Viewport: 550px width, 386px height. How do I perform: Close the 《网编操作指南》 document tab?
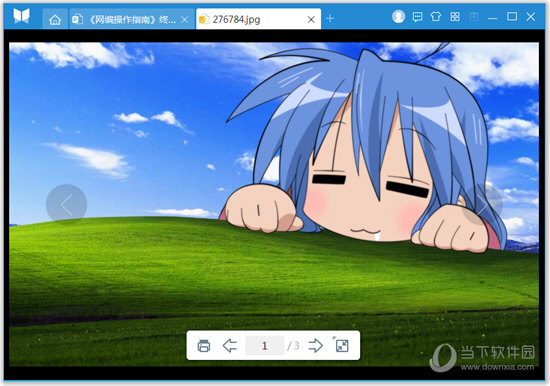coord(185,20)
